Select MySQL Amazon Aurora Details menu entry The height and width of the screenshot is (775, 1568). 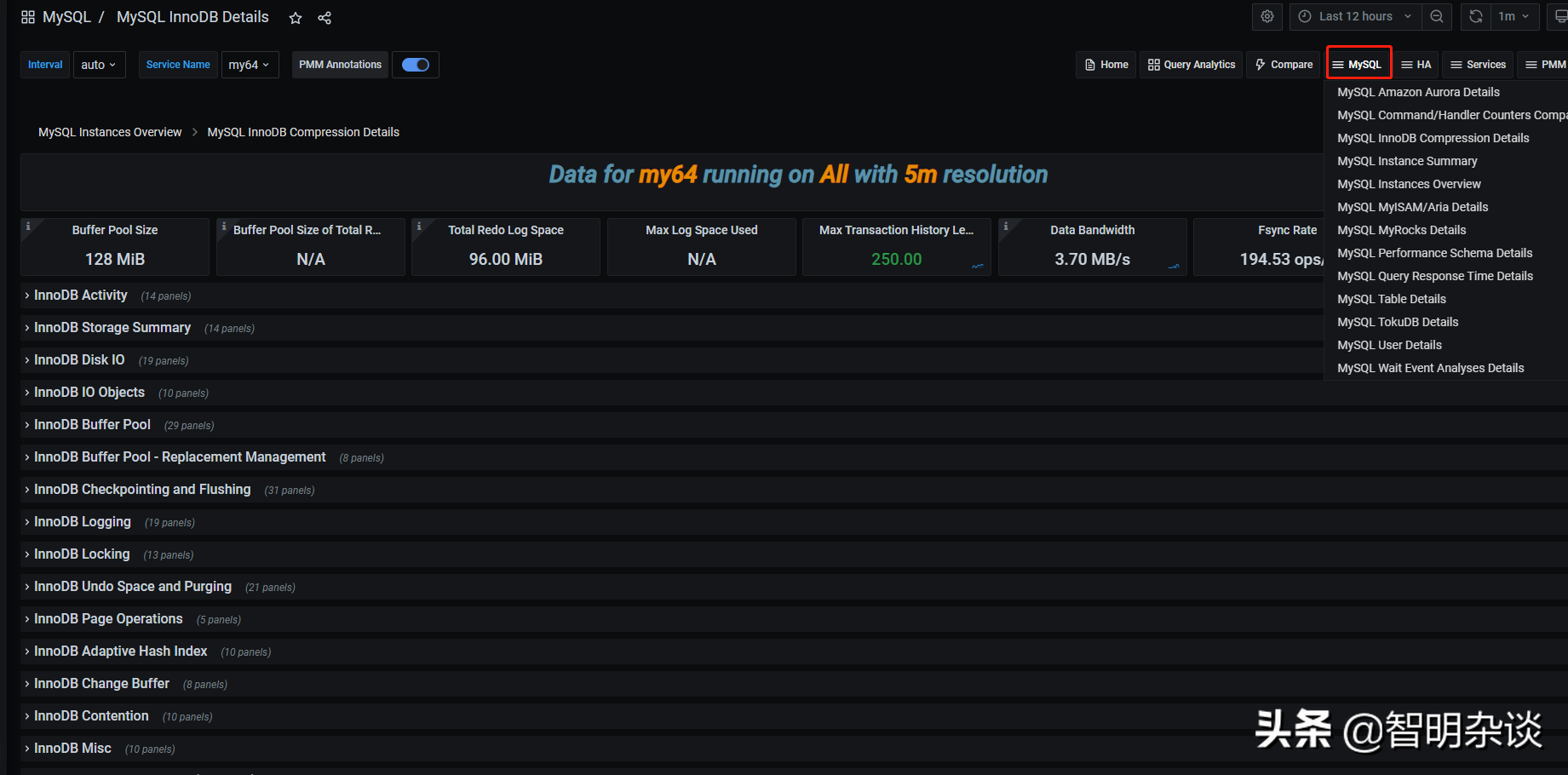[1418, 92]
